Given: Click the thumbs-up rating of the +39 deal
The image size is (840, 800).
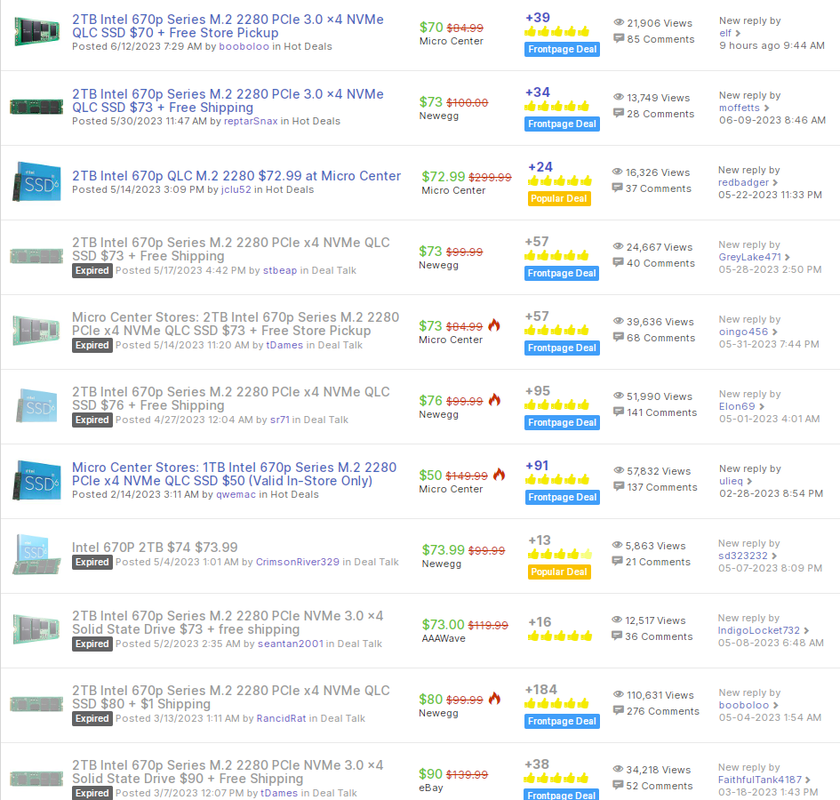Looking at the screenshot, I should pos(557,32).
